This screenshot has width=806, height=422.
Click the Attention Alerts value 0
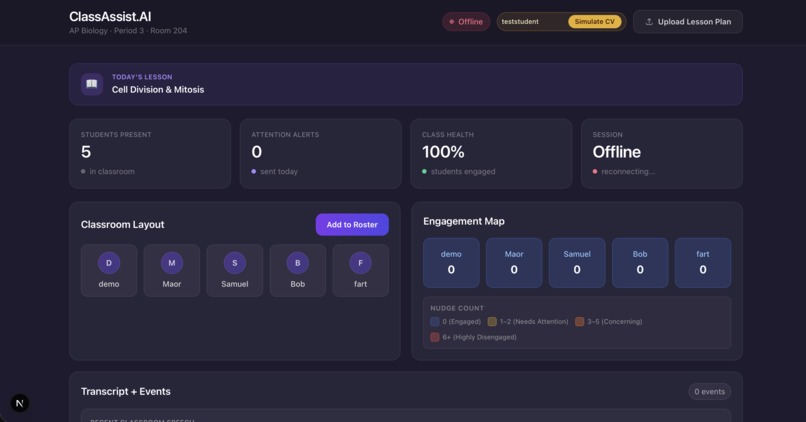pyautogui.click(x=257, y=152)
